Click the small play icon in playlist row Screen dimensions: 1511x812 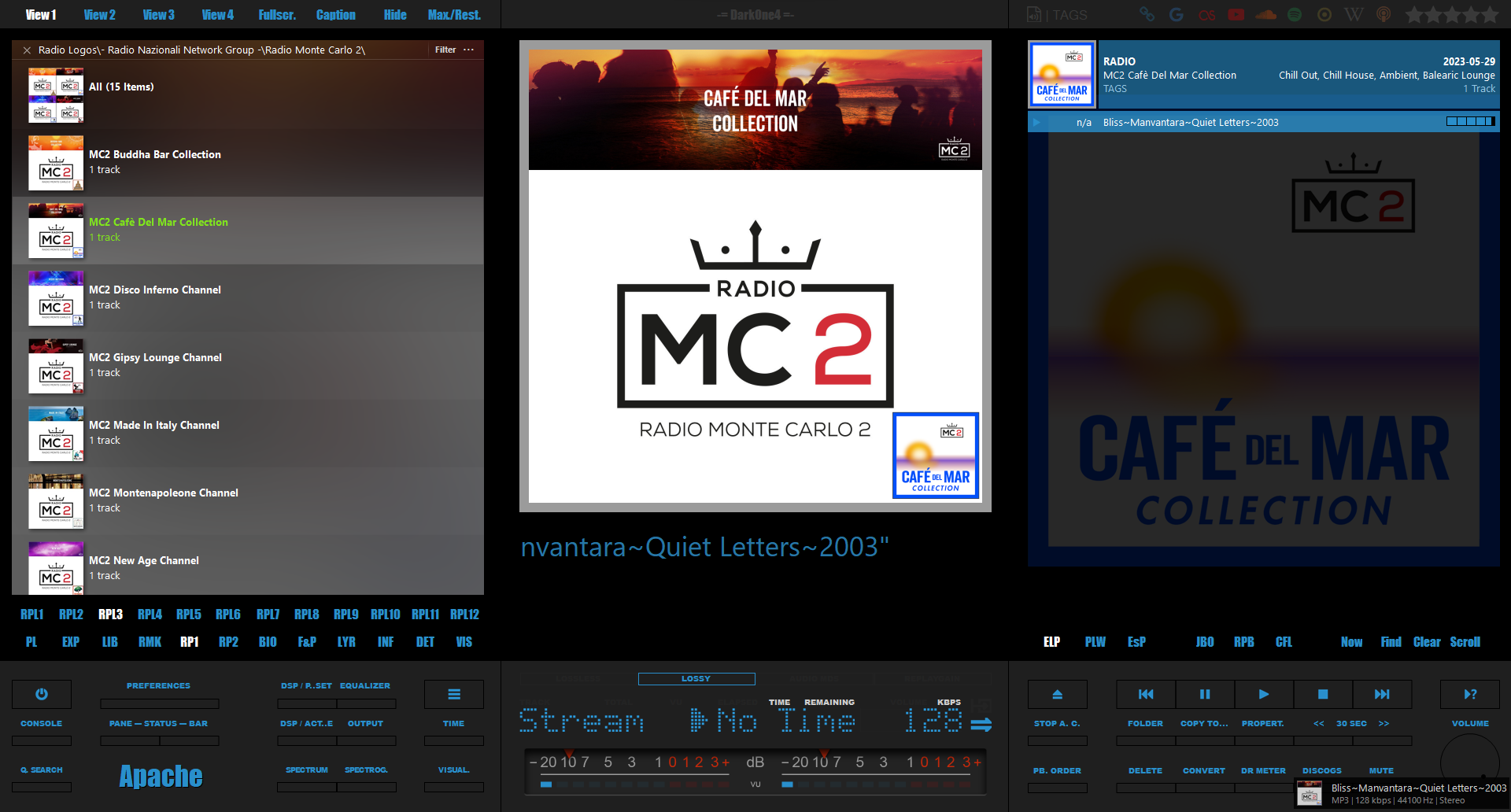(1036, 122)
